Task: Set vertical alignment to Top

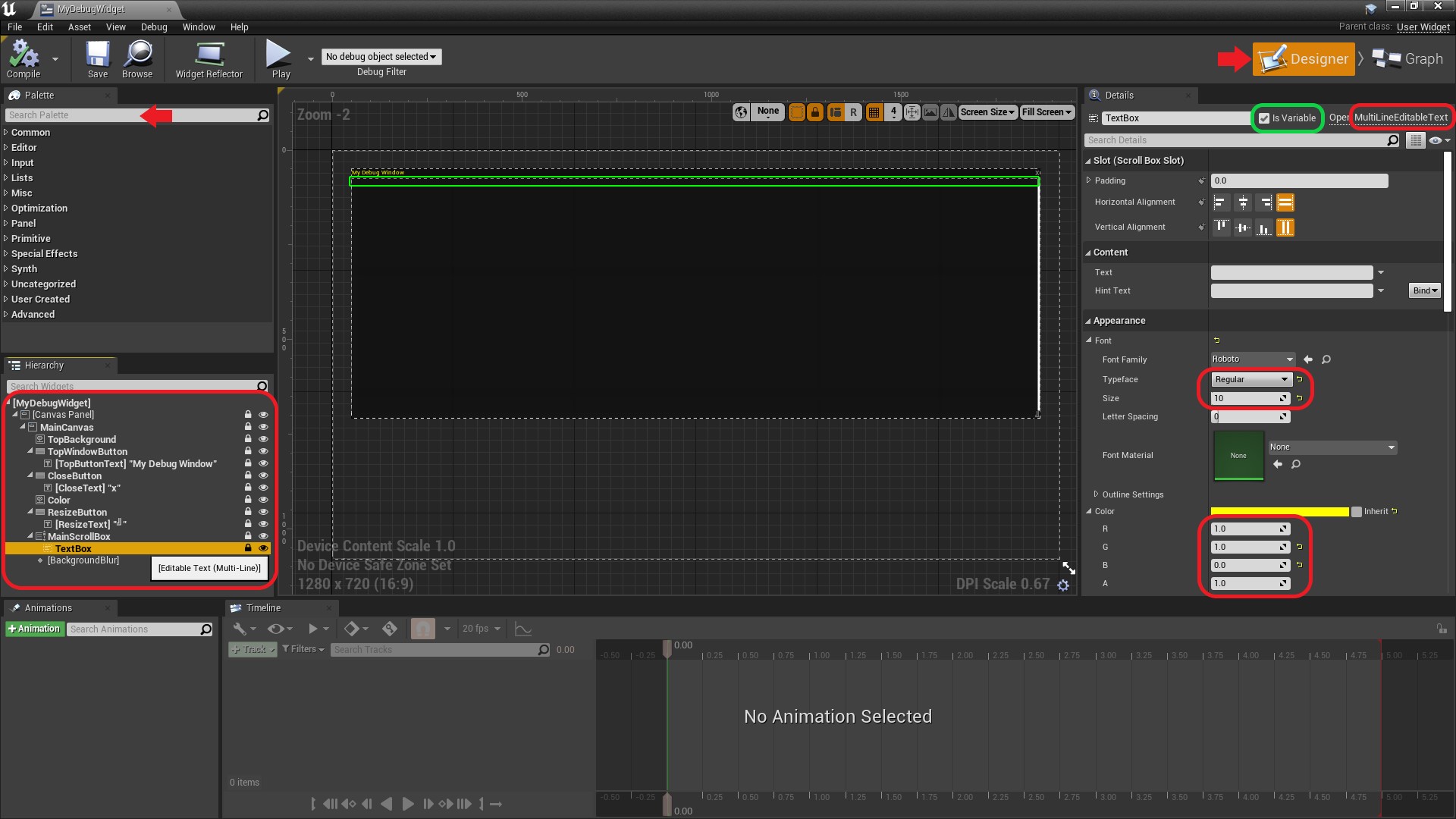Action: pyautogui.click(x=1221, y=227)
